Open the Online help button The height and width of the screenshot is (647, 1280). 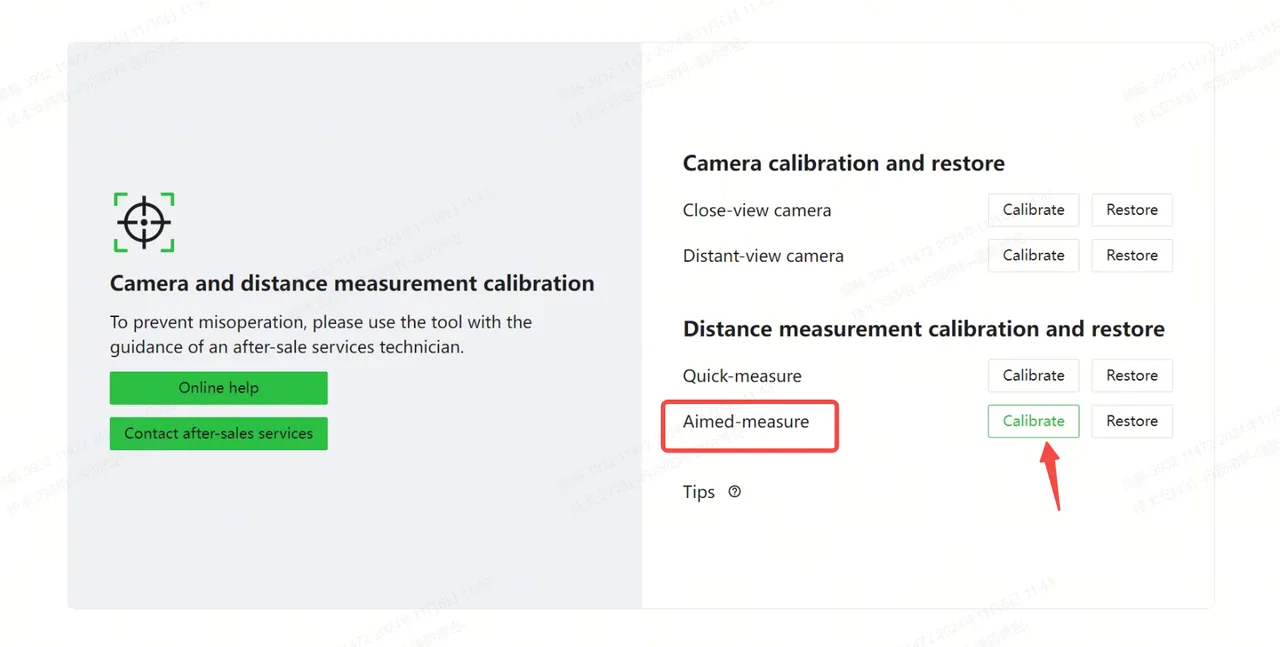point(219,388)
